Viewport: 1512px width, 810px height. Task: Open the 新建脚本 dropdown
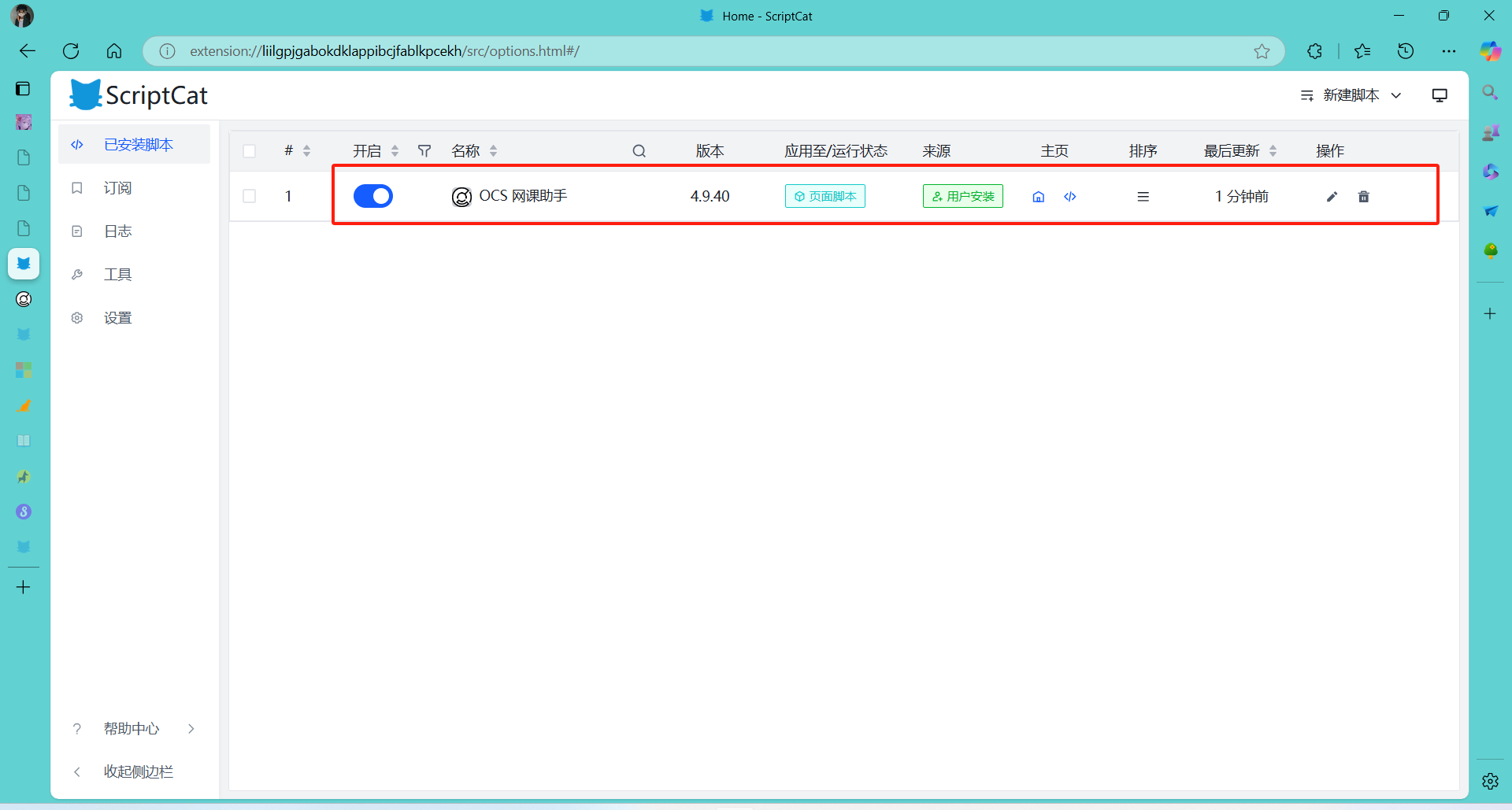(1351, 95)
